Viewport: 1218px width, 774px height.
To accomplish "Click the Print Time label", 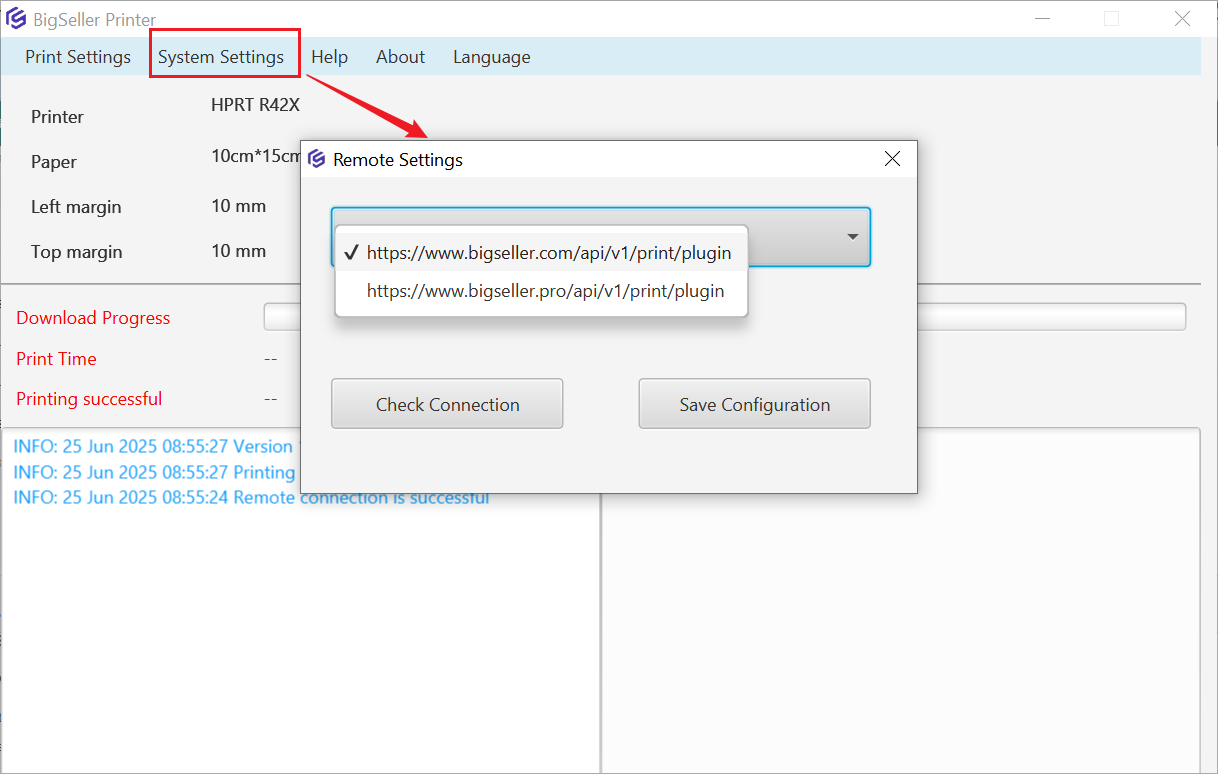I will [56, 359].
